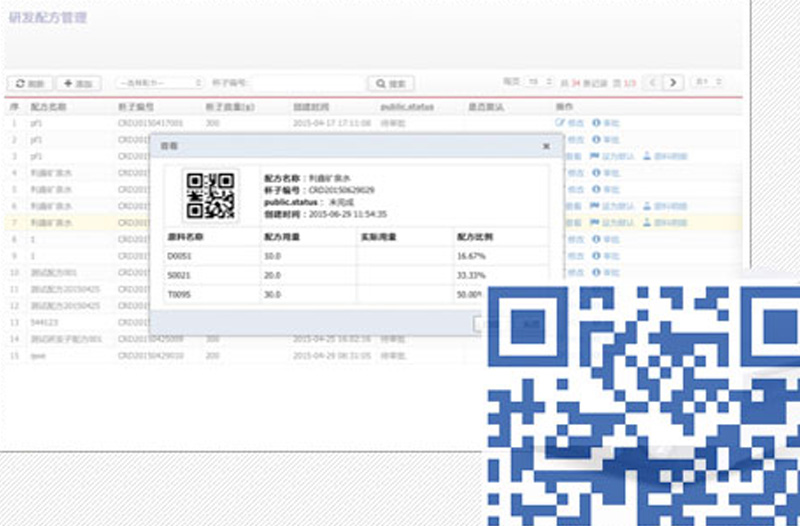The width and height of the screenshot is (800, 526).
Task: Click the 2015-06-29 11:54:35 creation time in the dialog
Action: point(348,214)
